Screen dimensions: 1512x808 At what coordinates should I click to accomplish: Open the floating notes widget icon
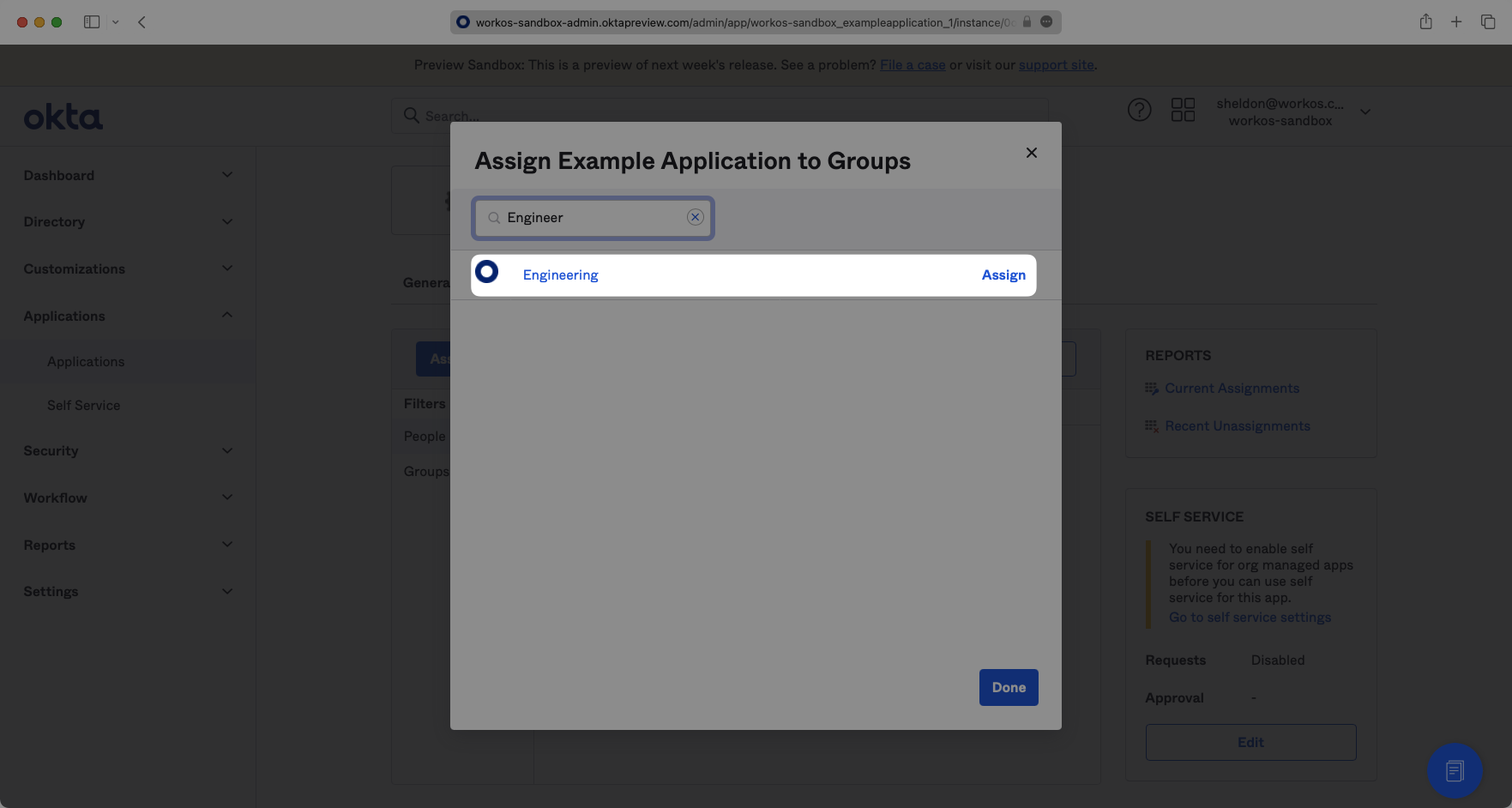(x=1454, y=770)
